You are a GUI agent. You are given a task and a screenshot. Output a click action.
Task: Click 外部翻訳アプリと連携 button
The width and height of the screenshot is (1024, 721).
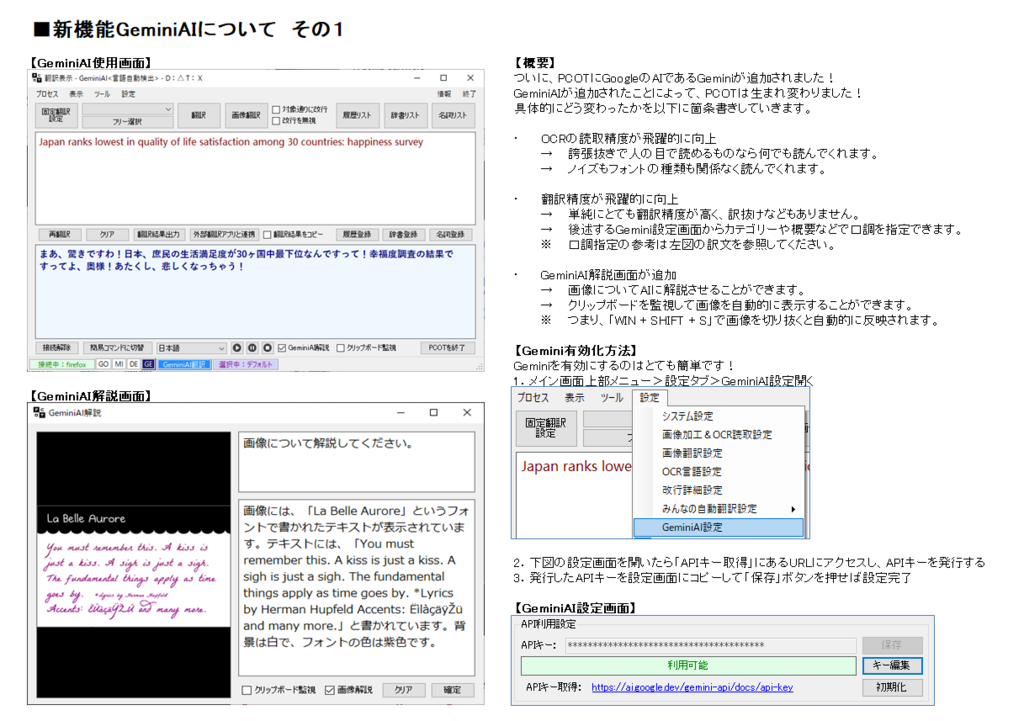[224, 234]
